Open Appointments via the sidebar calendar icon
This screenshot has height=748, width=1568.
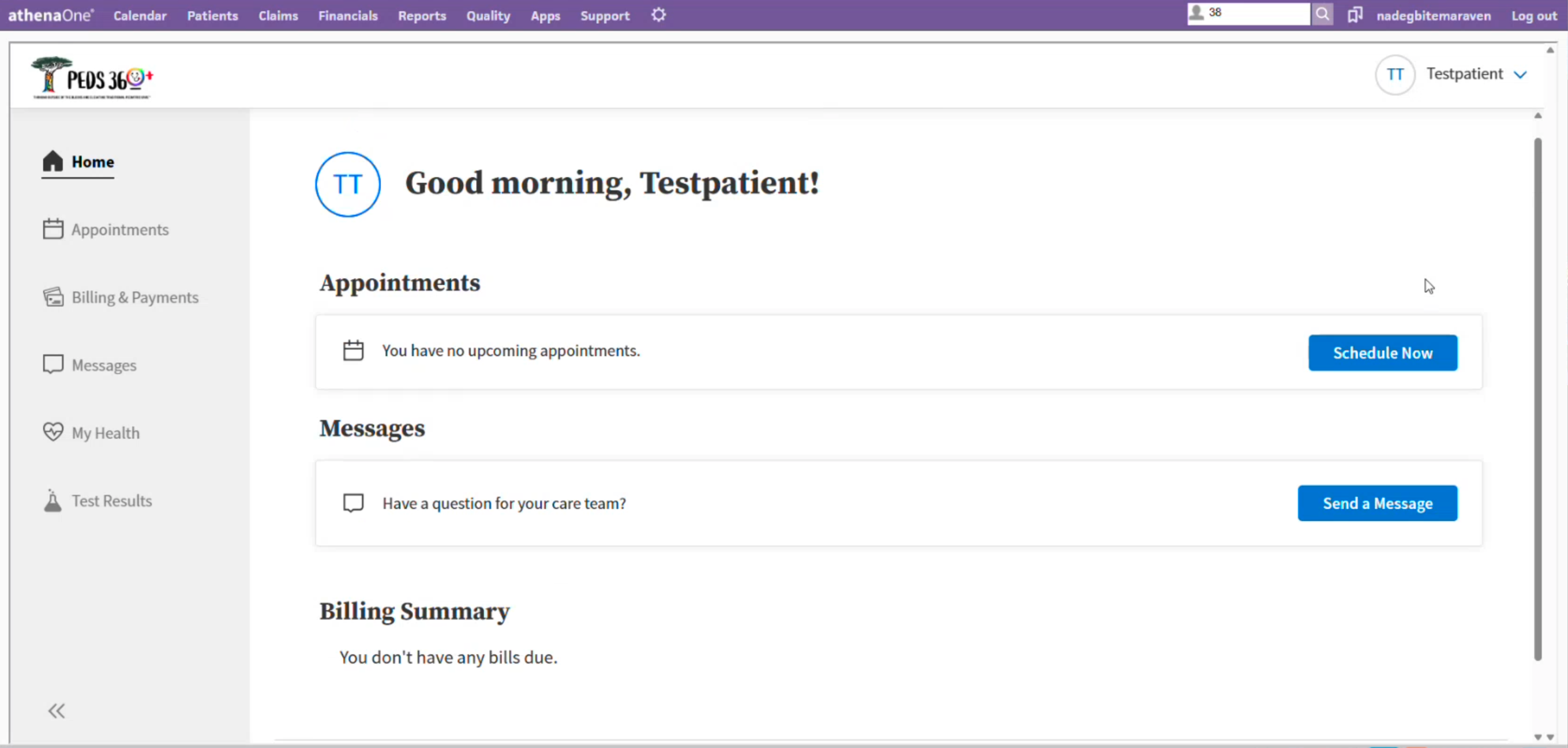tap(53, 230)
